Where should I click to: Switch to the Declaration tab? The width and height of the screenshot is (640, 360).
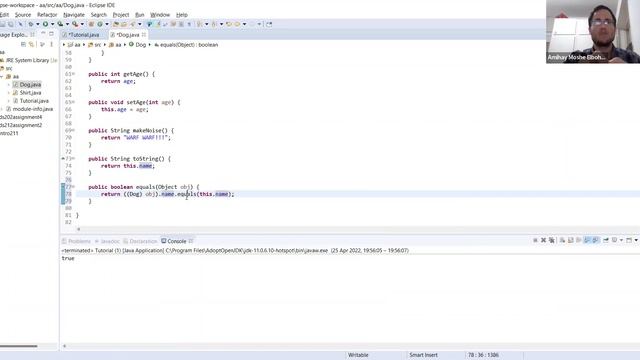point(140,241)
